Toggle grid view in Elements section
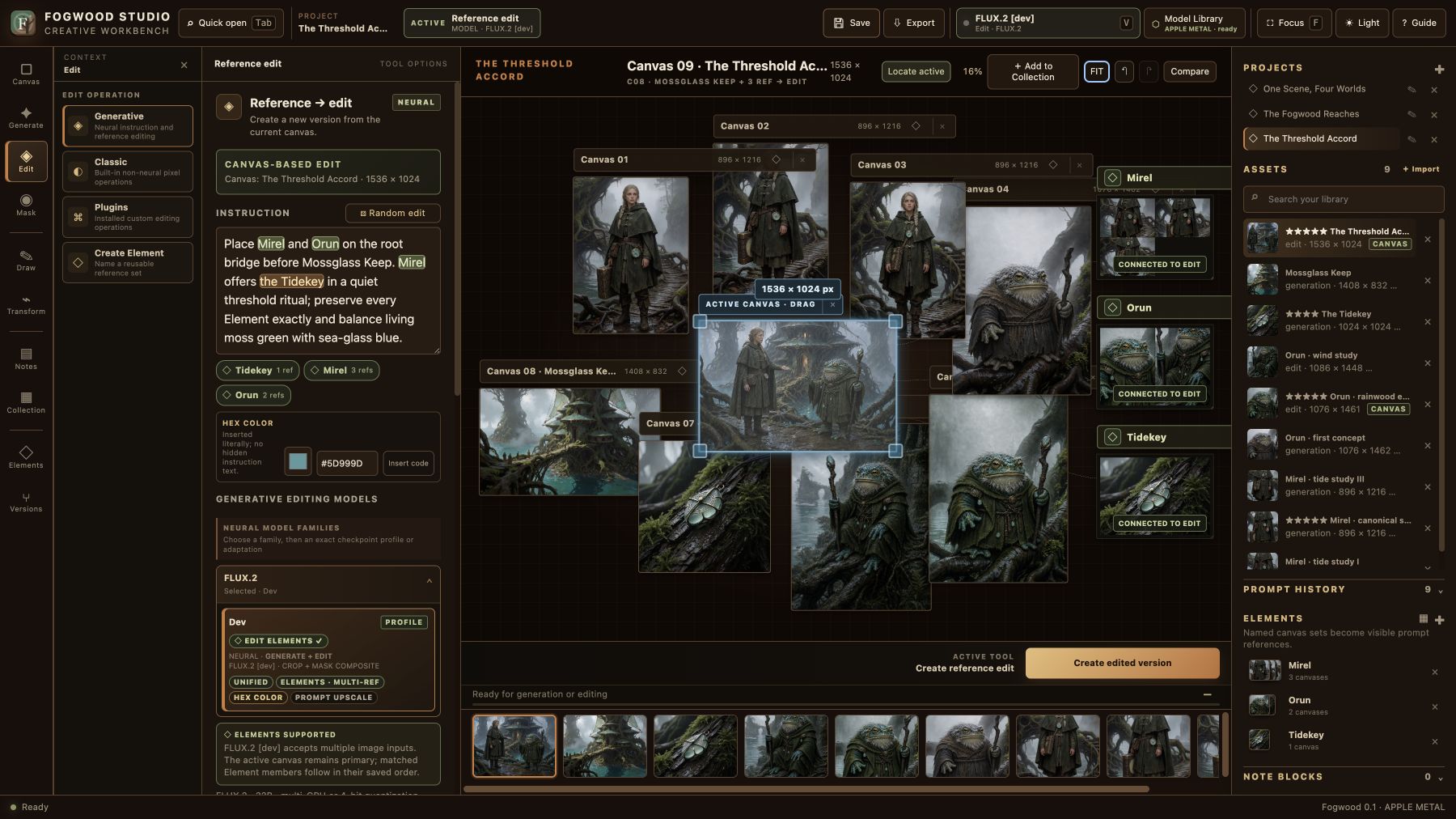Image resolution: width=1456 pixels, height=819 pixels. tap(1424, 618)
